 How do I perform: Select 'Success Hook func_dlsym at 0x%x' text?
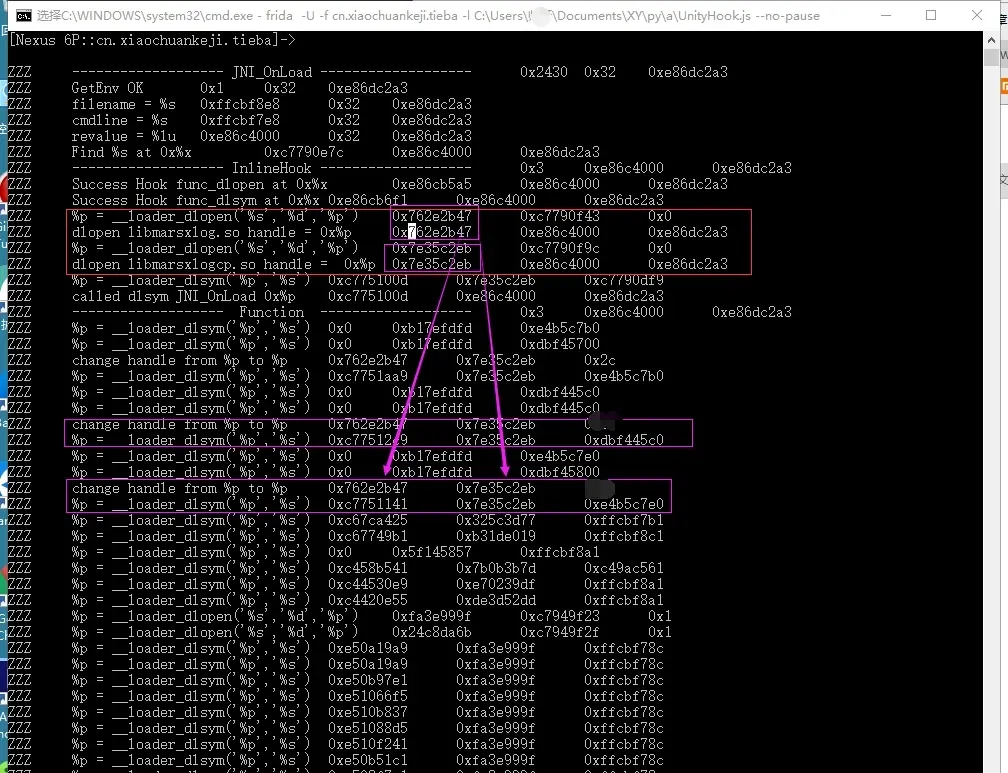pos(196,200)
